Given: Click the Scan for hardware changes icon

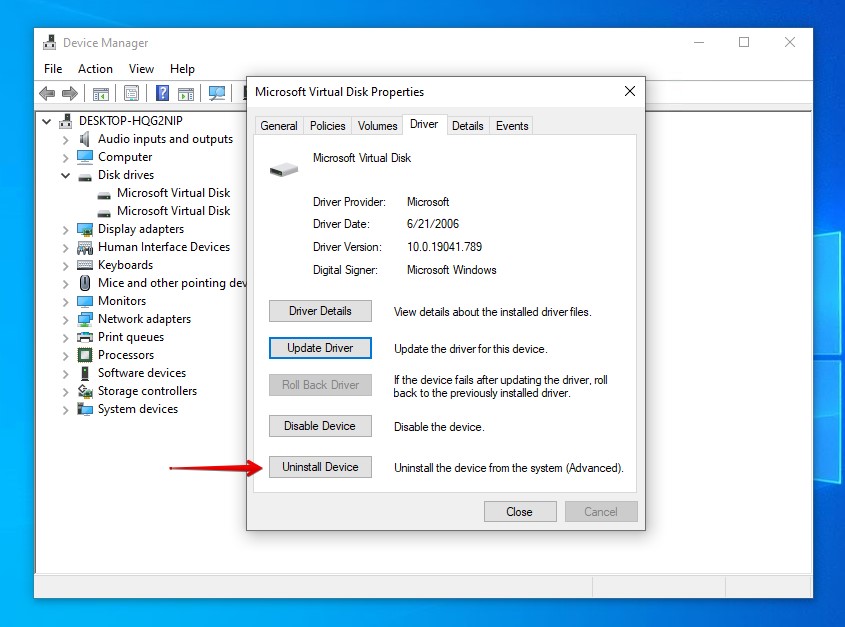Looking at the screenshot, I should click(x=217, y=93).
